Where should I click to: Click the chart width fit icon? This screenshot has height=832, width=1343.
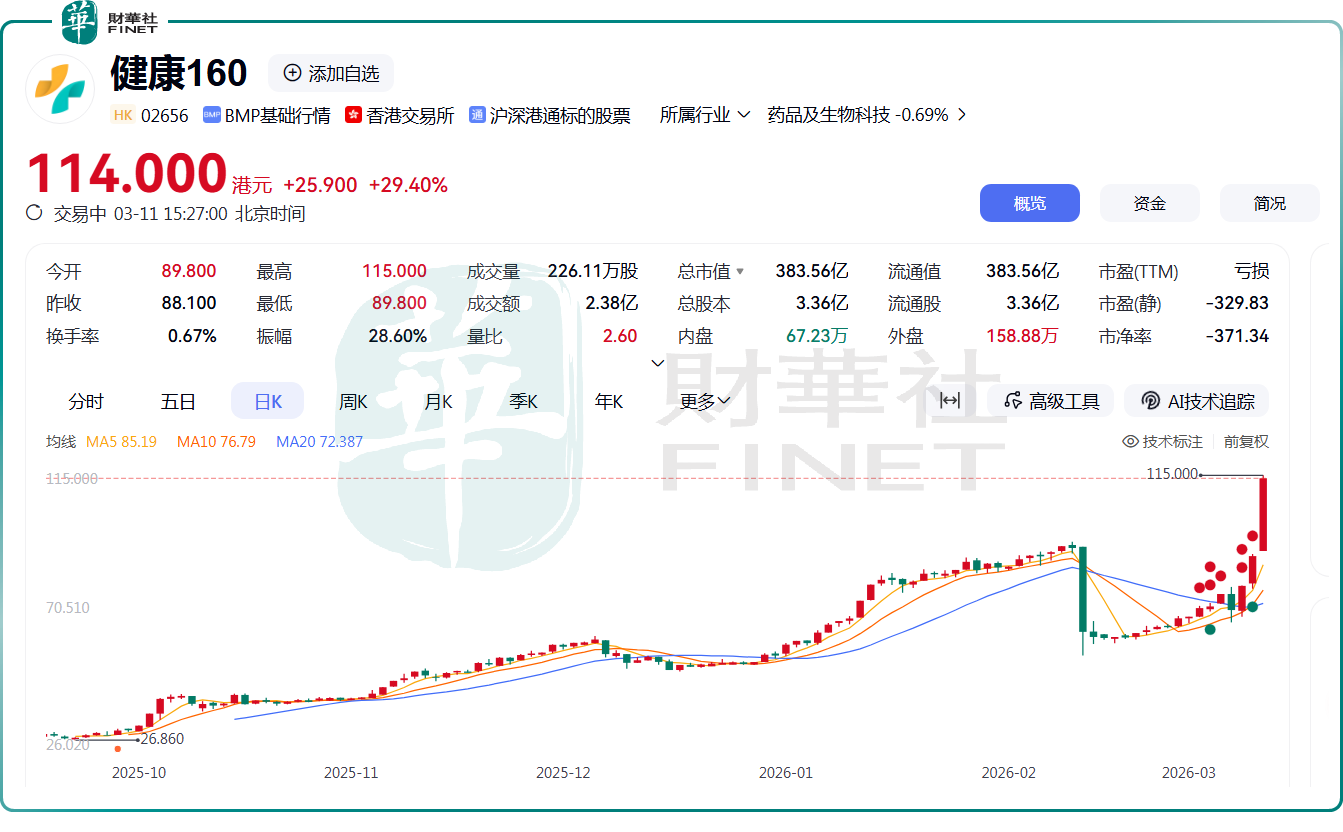point(950,401)
